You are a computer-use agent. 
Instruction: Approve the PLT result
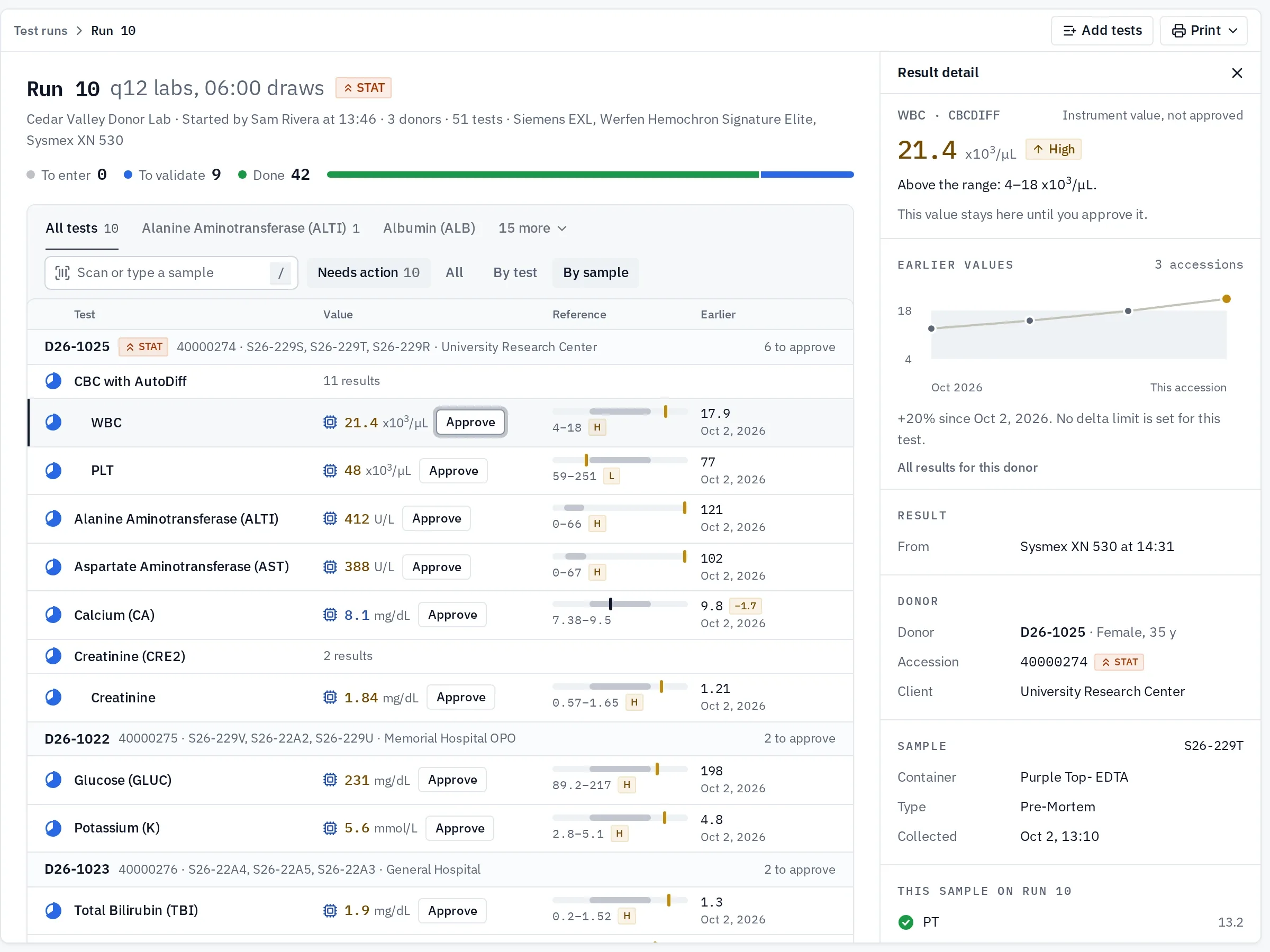click(x=453, y=471)
